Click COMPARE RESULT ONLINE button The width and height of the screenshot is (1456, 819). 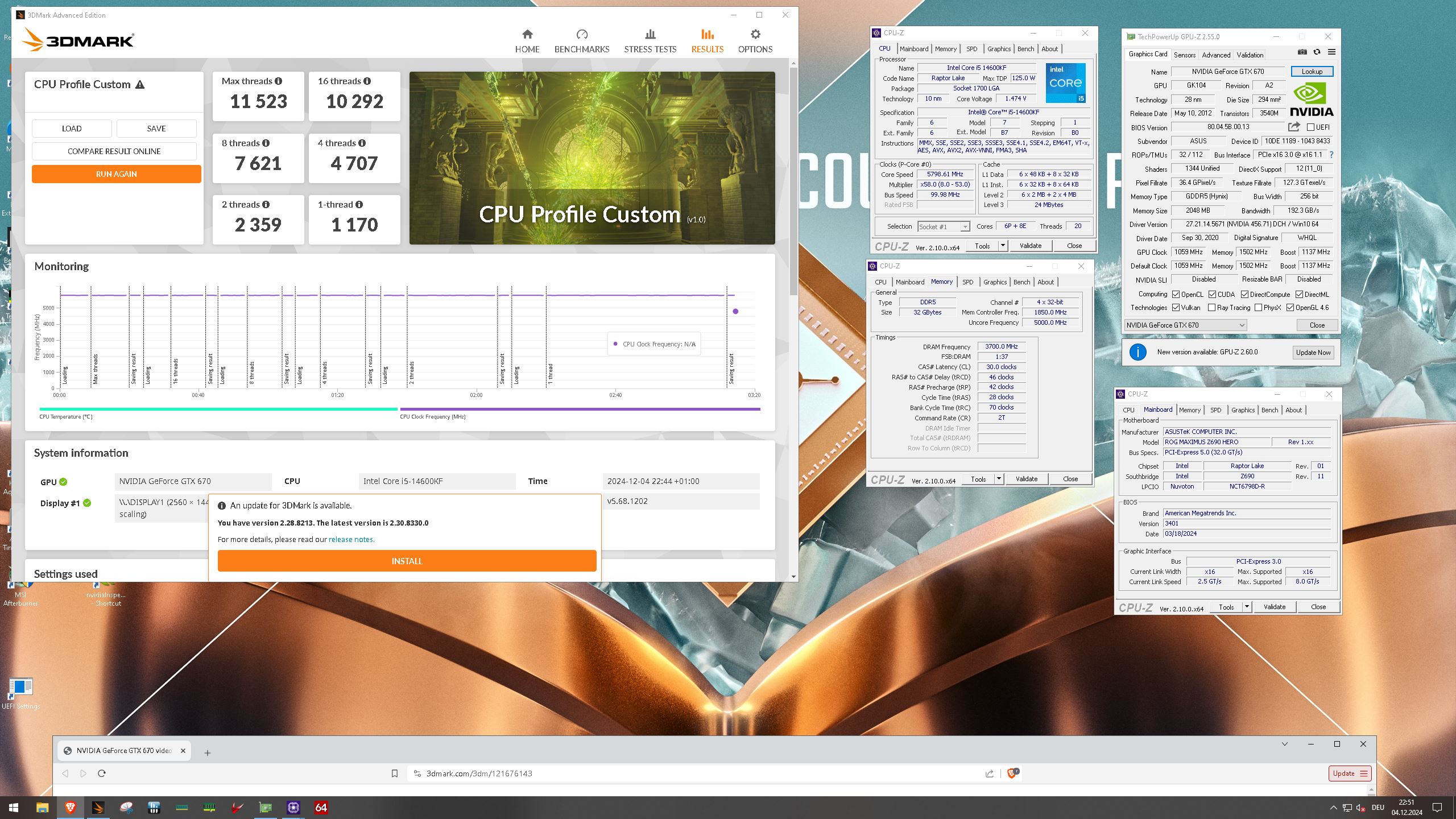click(114, 151)
